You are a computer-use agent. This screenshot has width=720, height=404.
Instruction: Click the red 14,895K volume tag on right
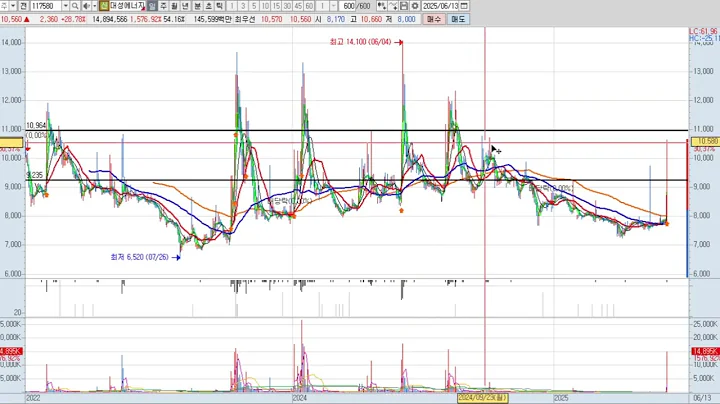pos(705,351)
